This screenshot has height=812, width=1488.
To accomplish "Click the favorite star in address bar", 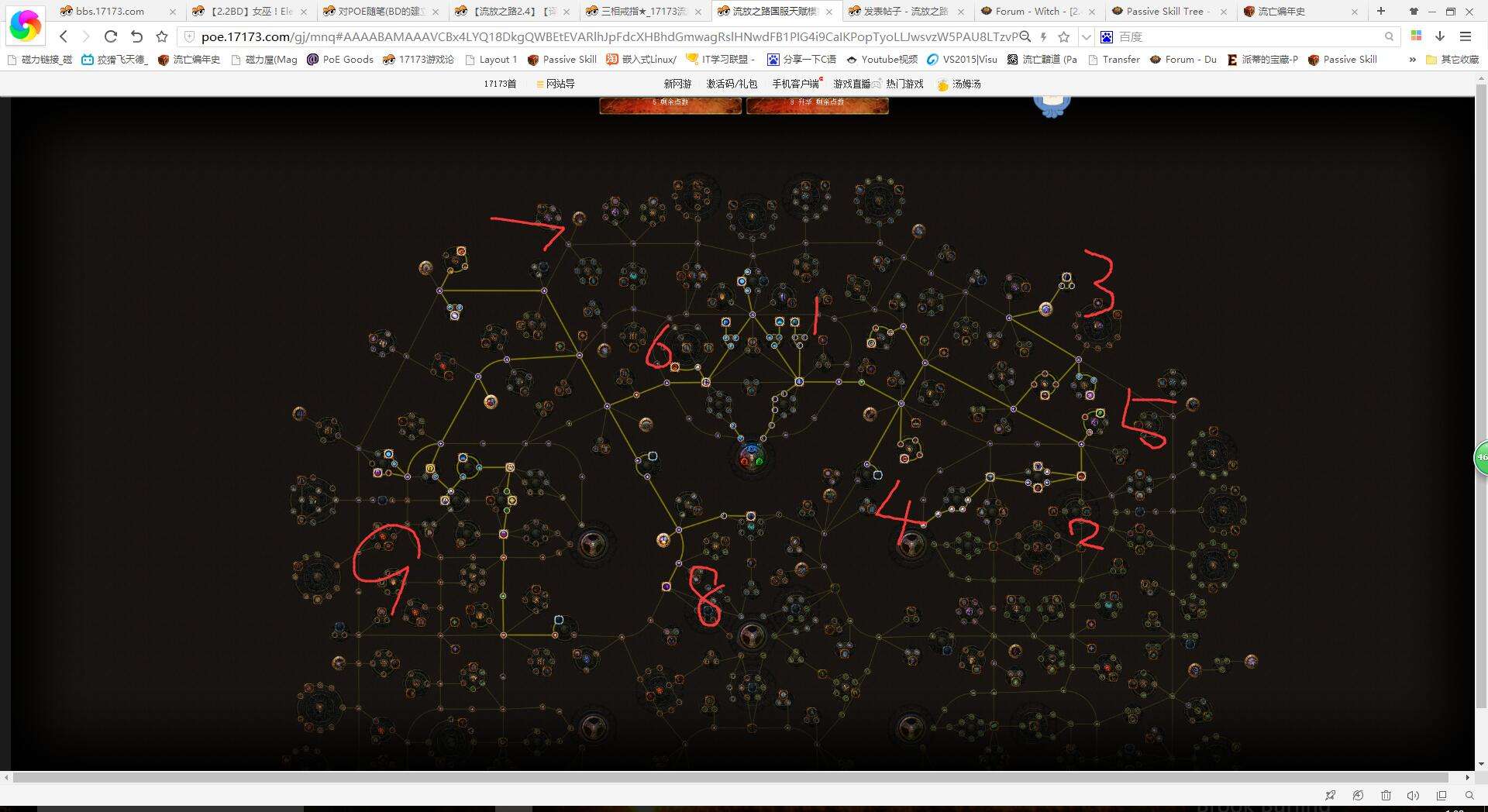I will (x=1064, y=36).
